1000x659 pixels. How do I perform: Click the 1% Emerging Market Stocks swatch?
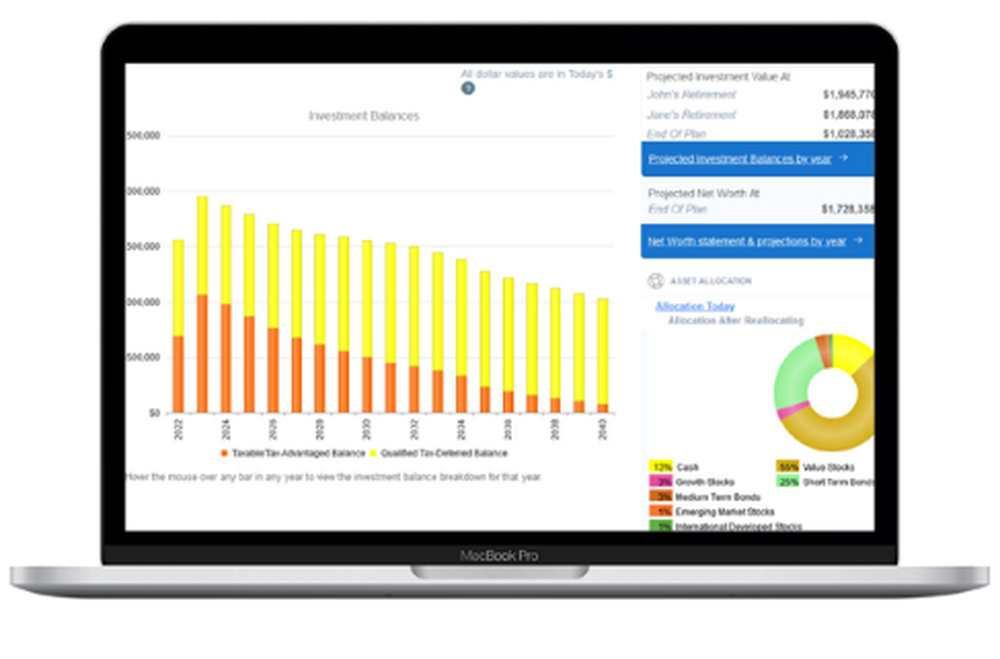(x=661, y=511)
